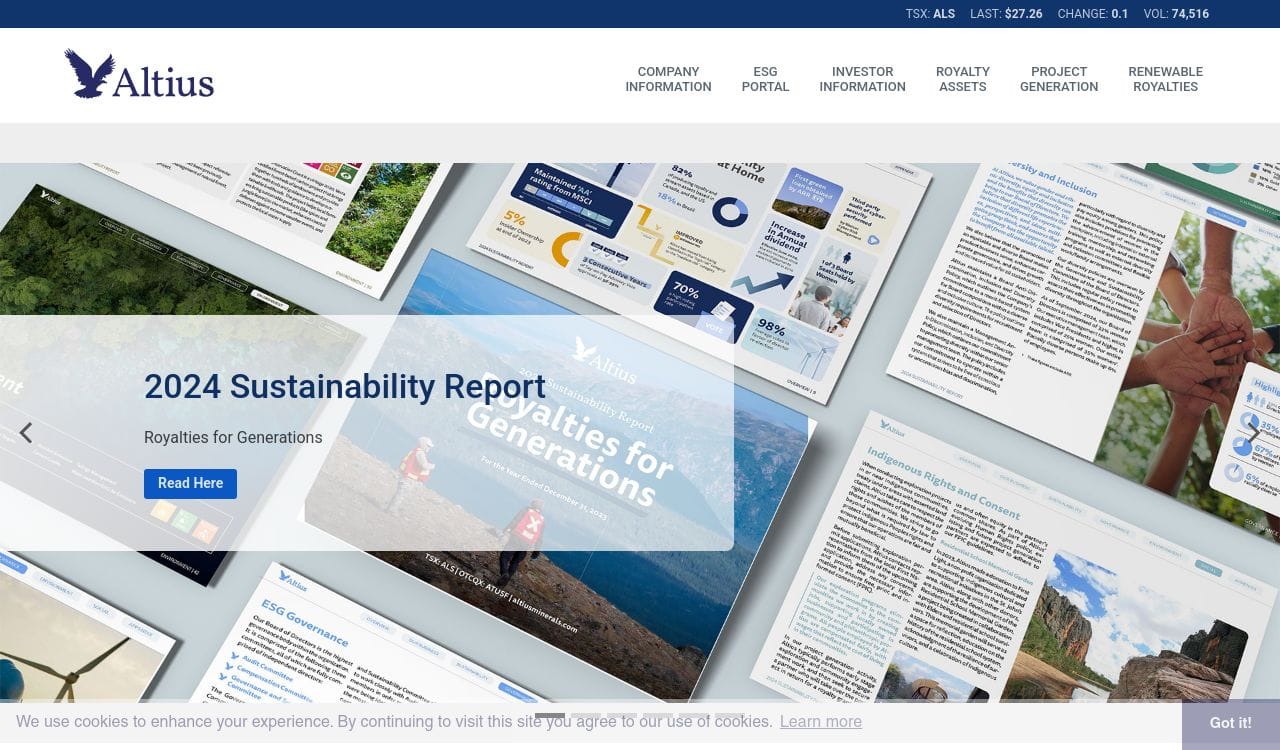The width and height of the screenshot is (1280, 750).
Task: Expand the Project Generation menu
Action: pyautogui.click(x=1058, y=79)
